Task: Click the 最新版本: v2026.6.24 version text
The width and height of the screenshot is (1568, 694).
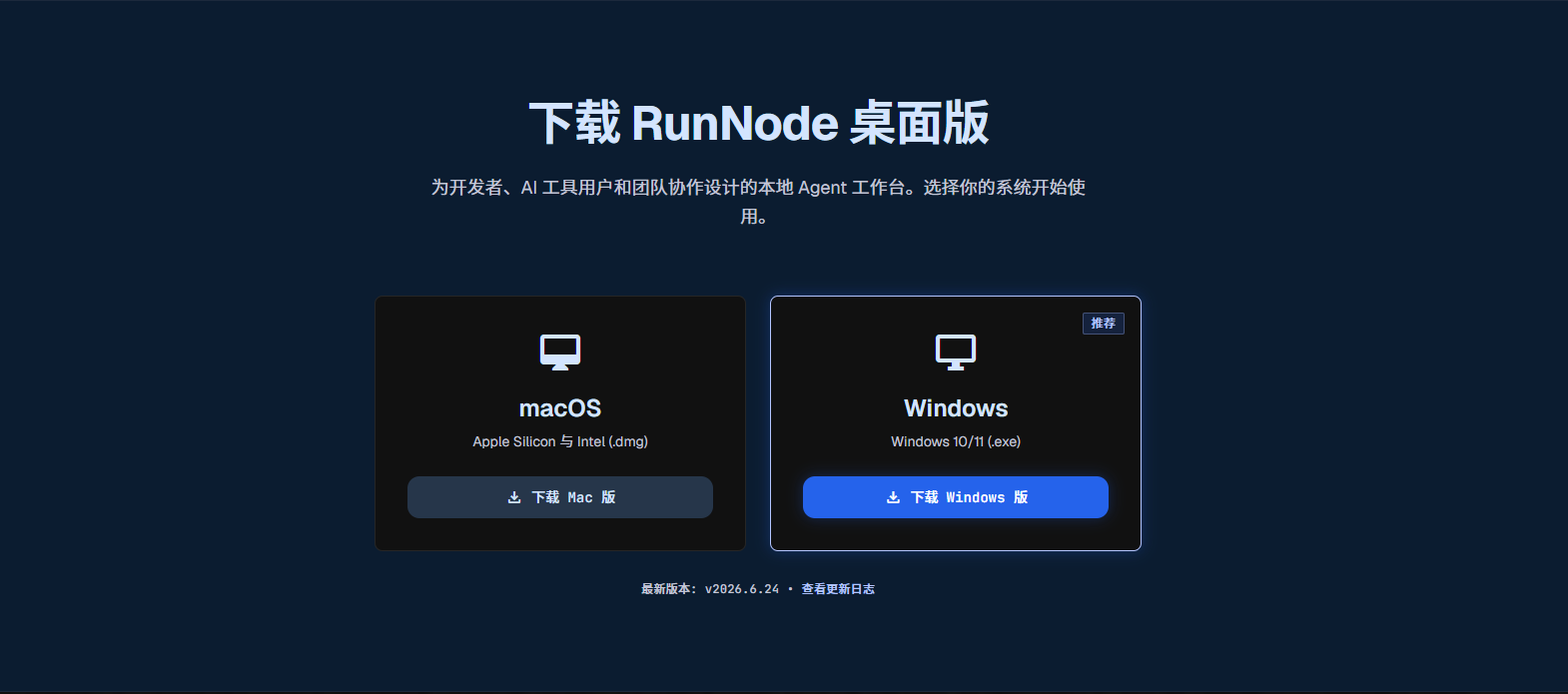Action: coord(710,589)
